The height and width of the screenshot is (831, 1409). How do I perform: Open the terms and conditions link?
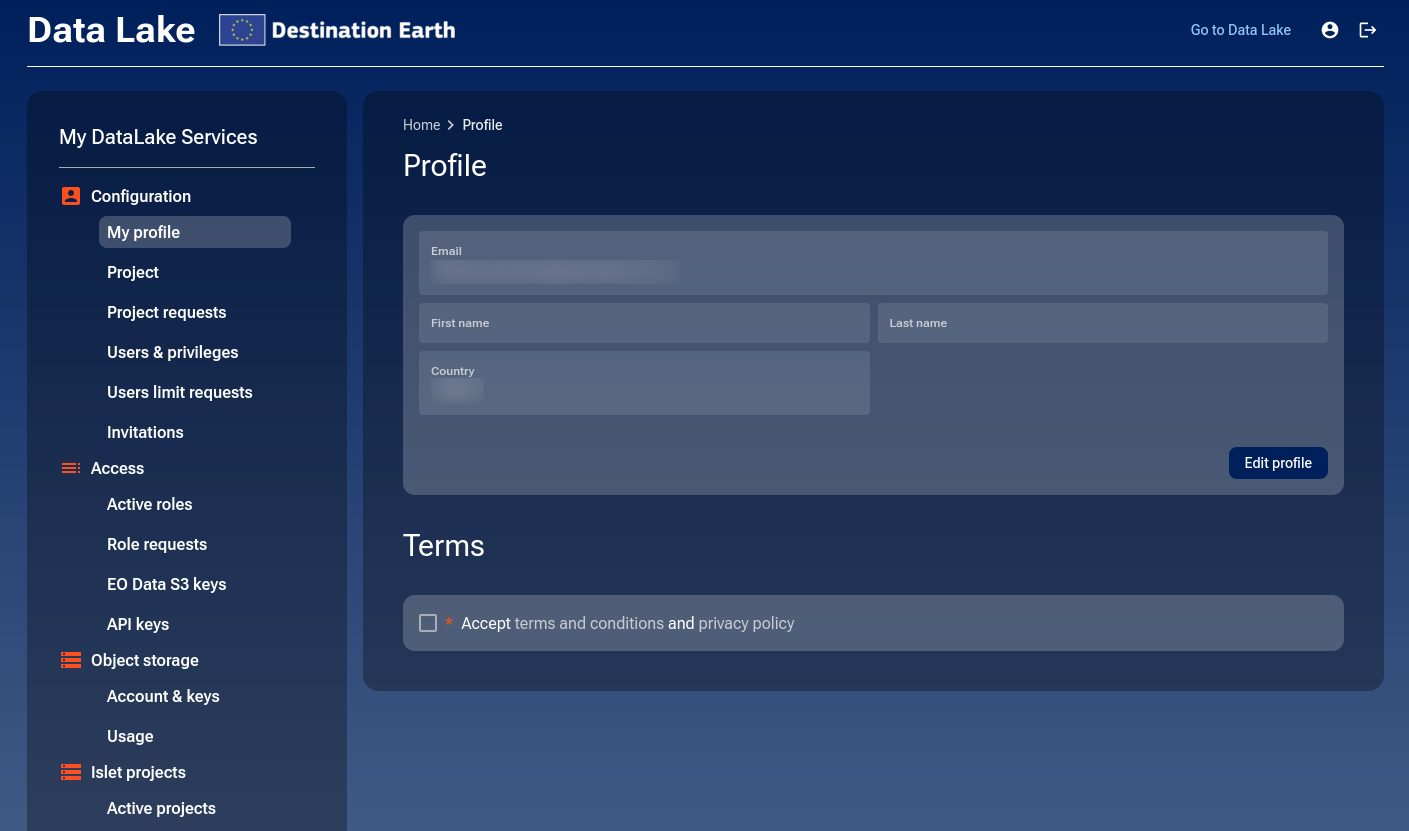click(x=589, y=622)
